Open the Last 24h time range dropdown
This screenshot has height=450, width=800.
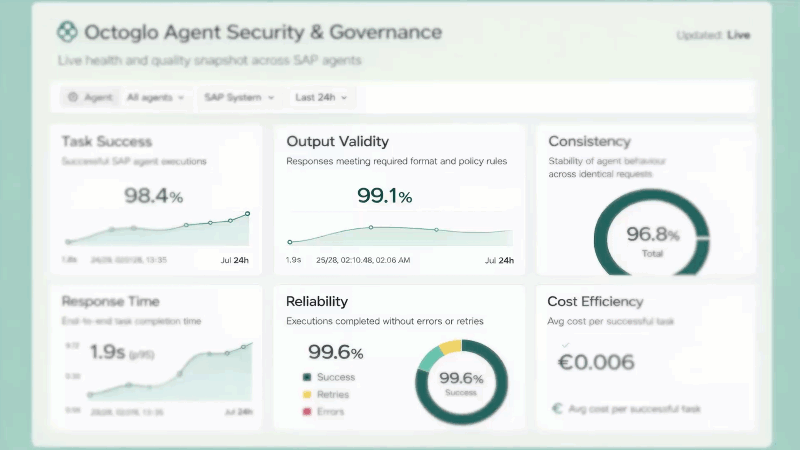pyautogui.click(x=321, y=97)
